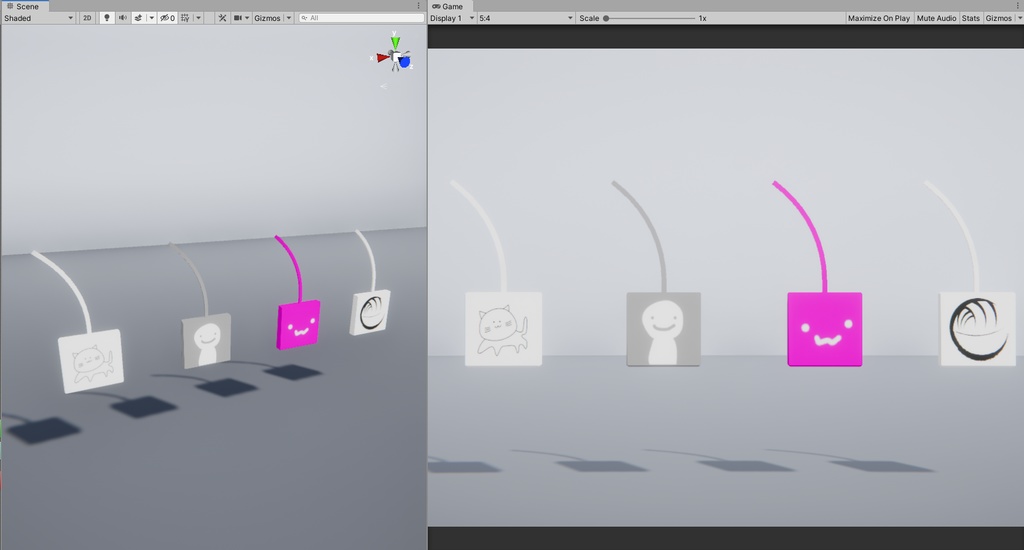Switch to the Scene tab
The image size is (1024, 550).
23,6
